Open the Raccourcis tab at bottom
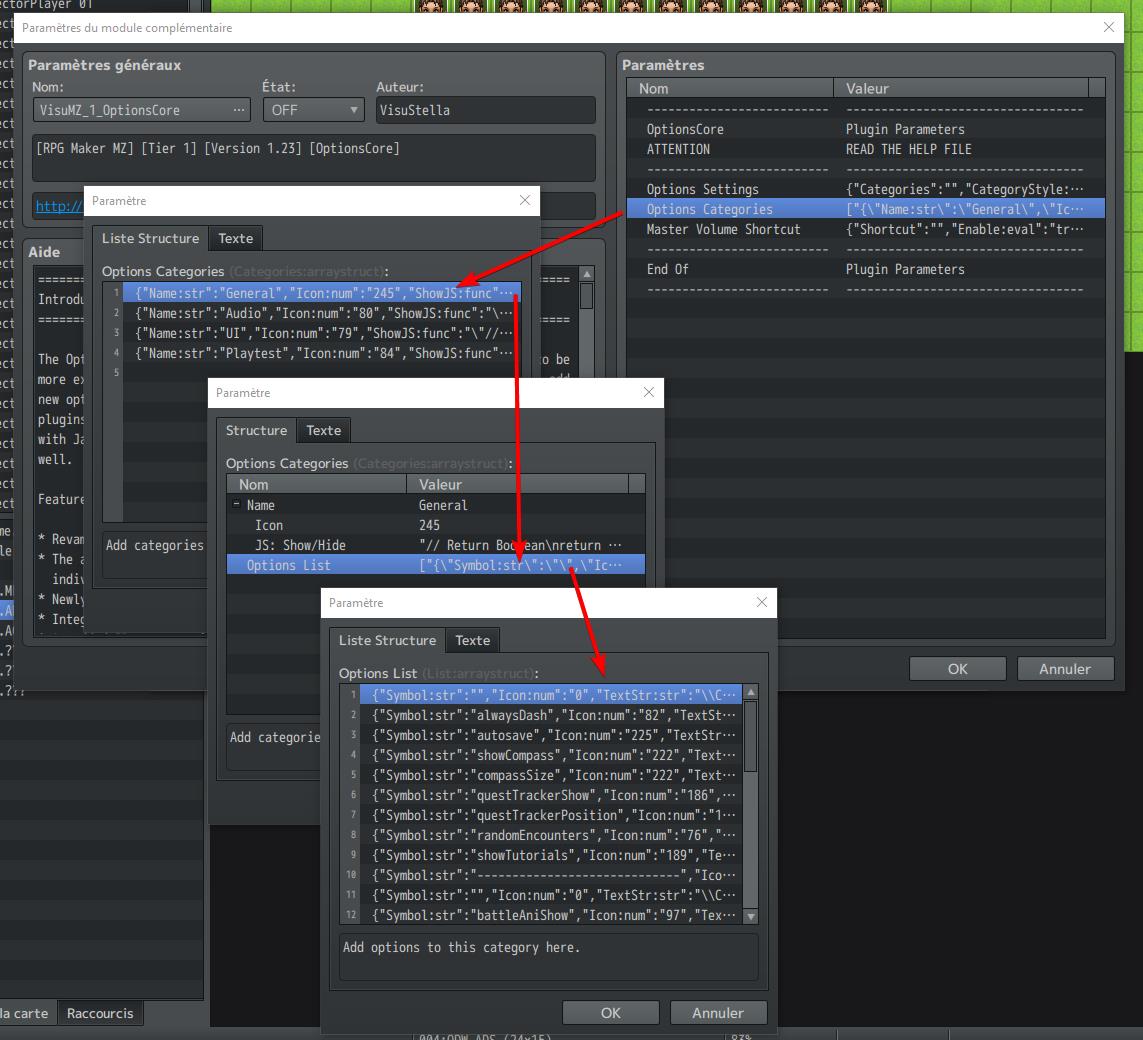Viewport: 1143px width, 1040px height. [100, 1014]
